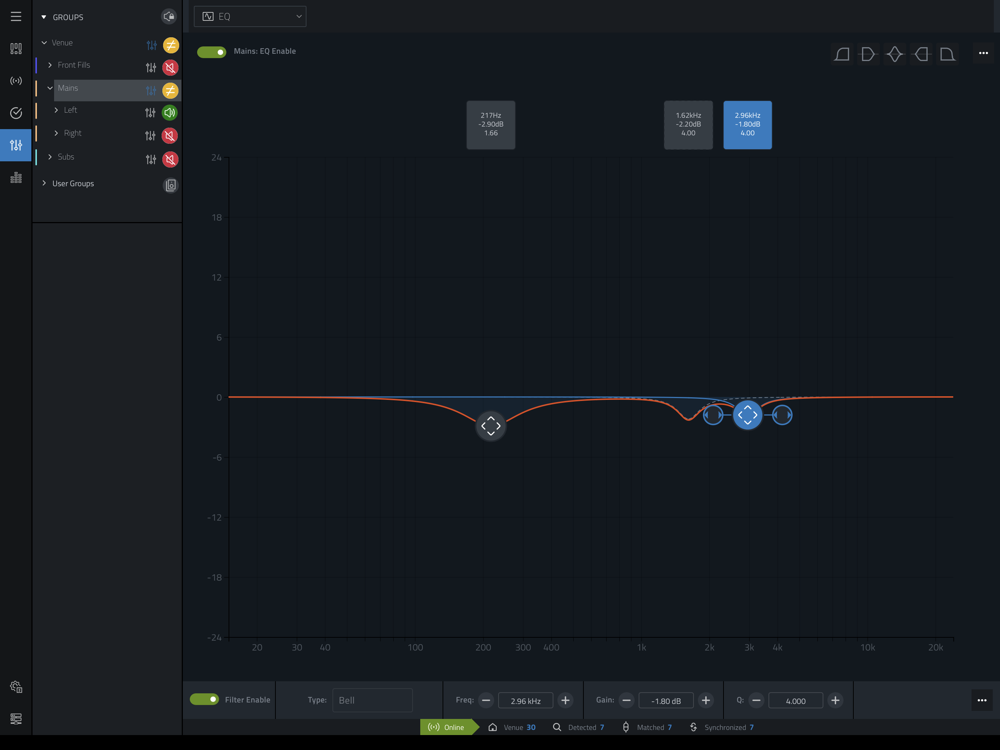Viewport: 1000px width, 750px height.
Task: Click the Venue home icon in status bar
Action: coord(492,727)
